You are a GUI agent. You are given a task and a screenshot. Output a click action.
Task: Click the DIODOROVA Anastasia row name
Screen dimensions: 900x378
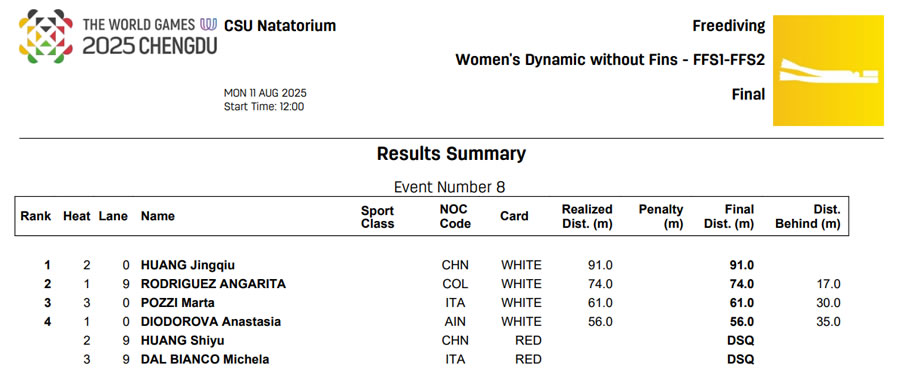211,322
